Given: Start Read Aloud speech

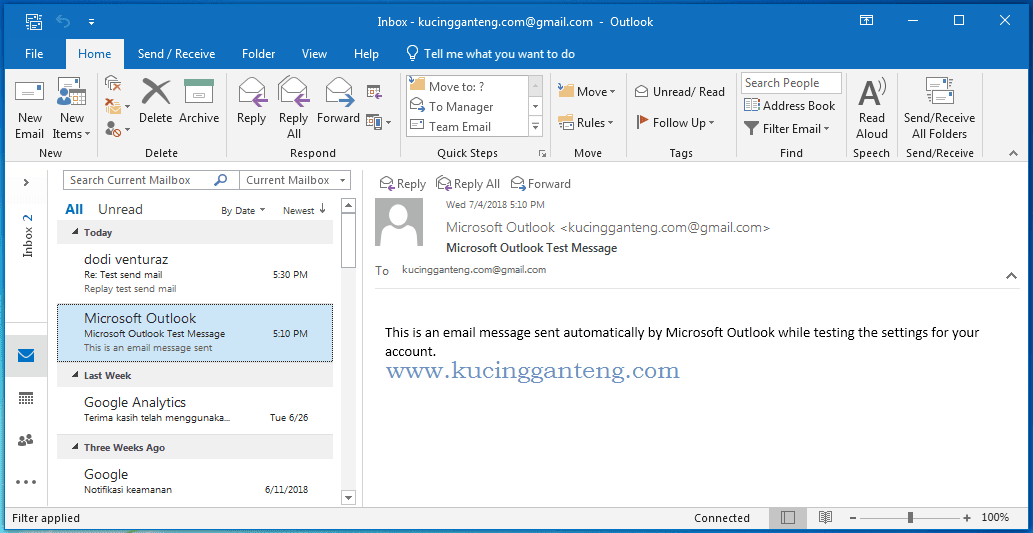Looking at the screenshot, I should pos(872,109).
